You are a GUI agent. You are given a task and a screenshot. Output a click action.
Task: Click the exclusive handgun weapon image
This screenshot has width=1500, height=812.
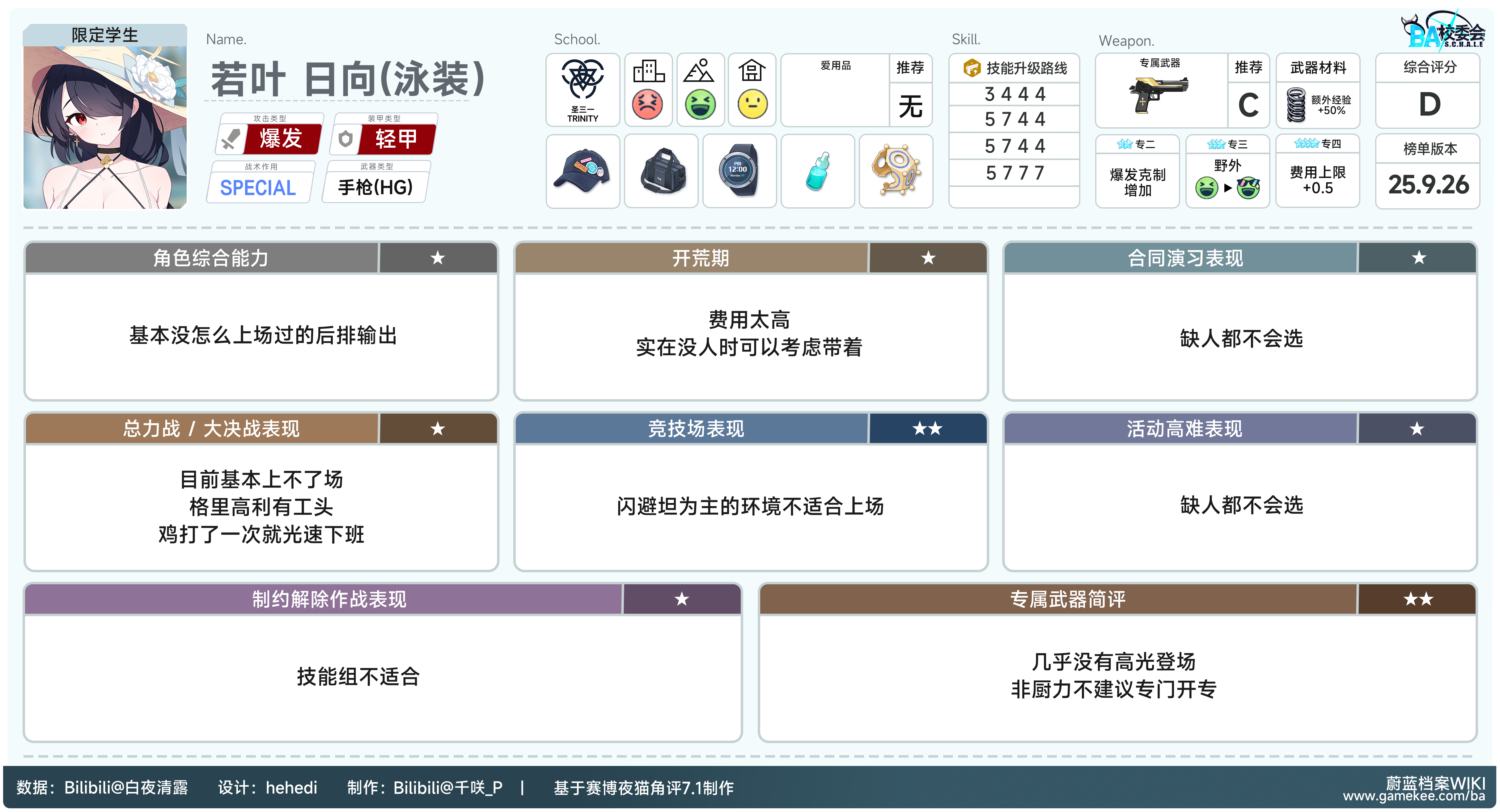tap(1159, 95)
